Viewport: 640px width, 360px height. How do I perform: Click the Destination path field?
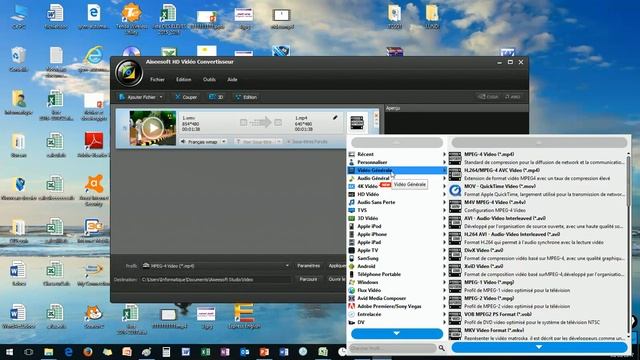click(216, 280)
